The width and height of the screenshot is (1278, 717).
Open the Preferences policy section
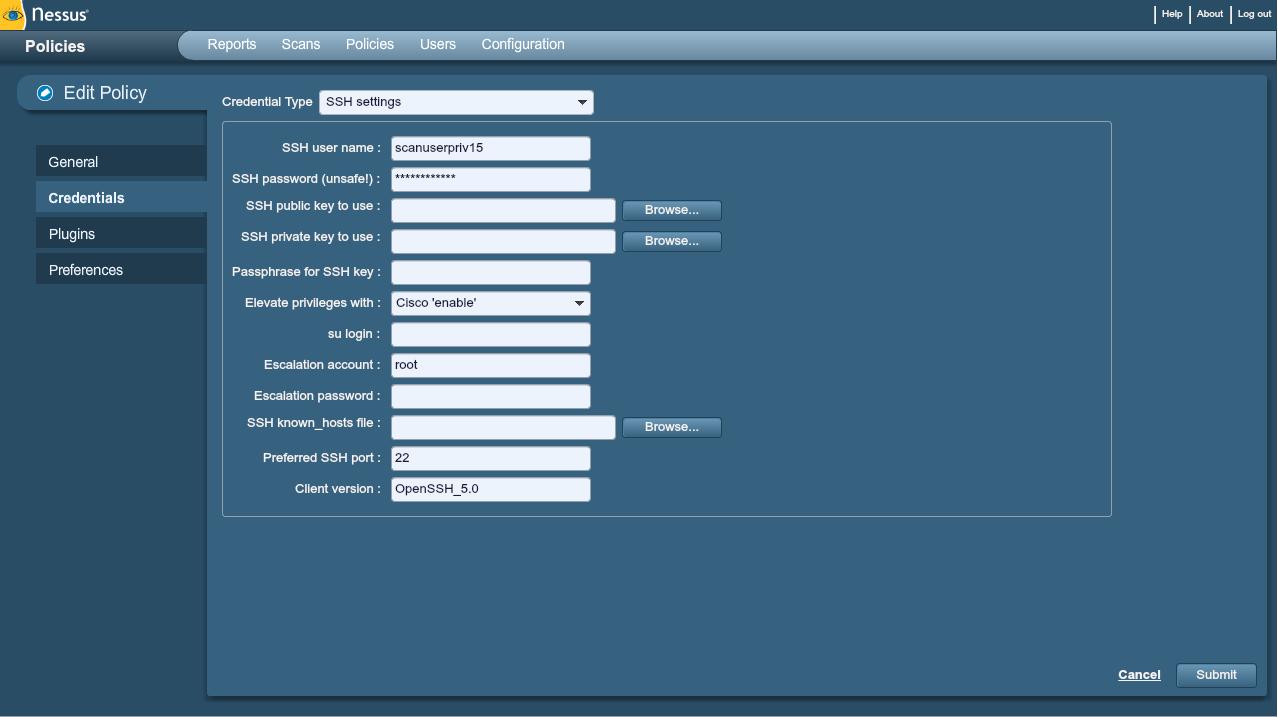click(121, 270)
